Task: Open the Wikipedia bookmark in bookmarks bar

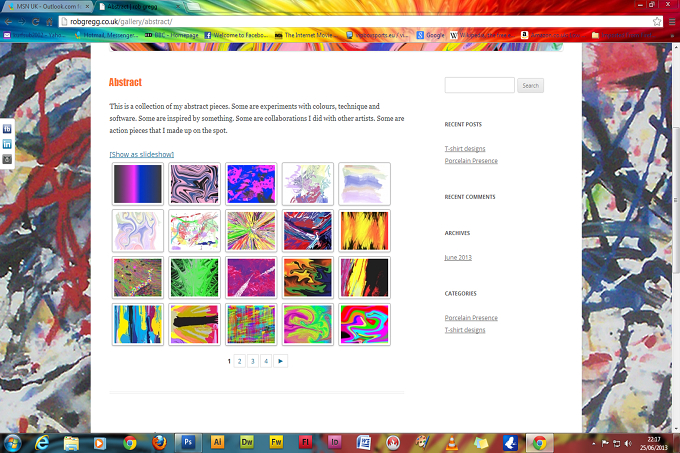Action: click(481, 35)
